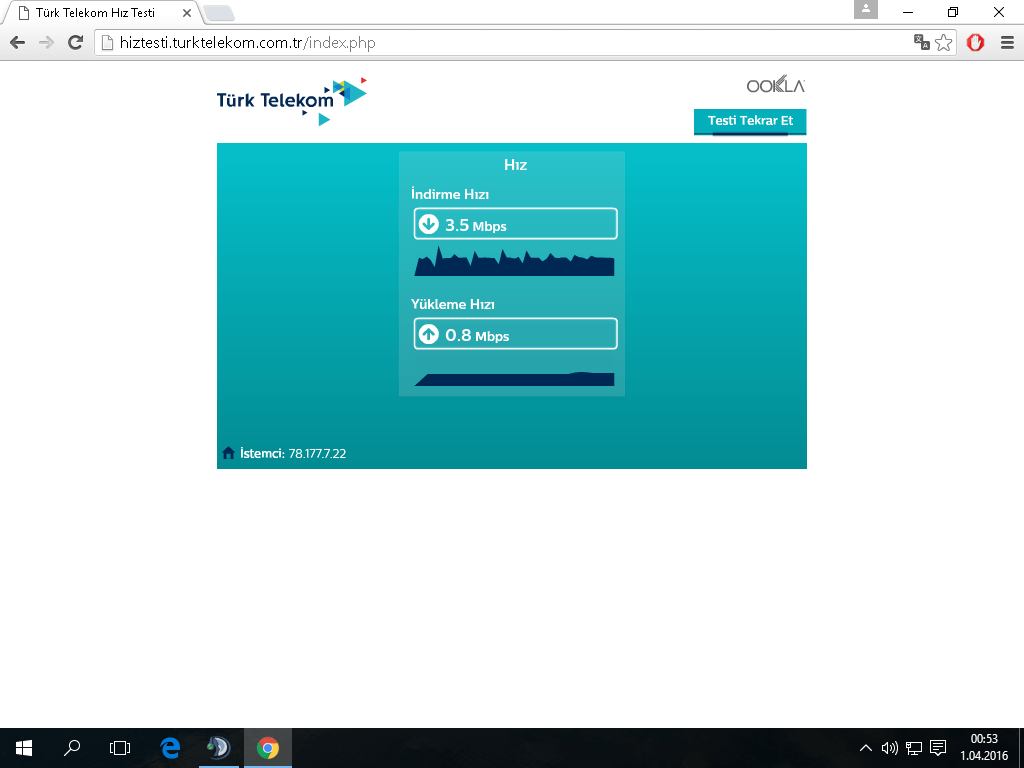
Task: Click the page icon in the address bar
Action: pos(107,43)
